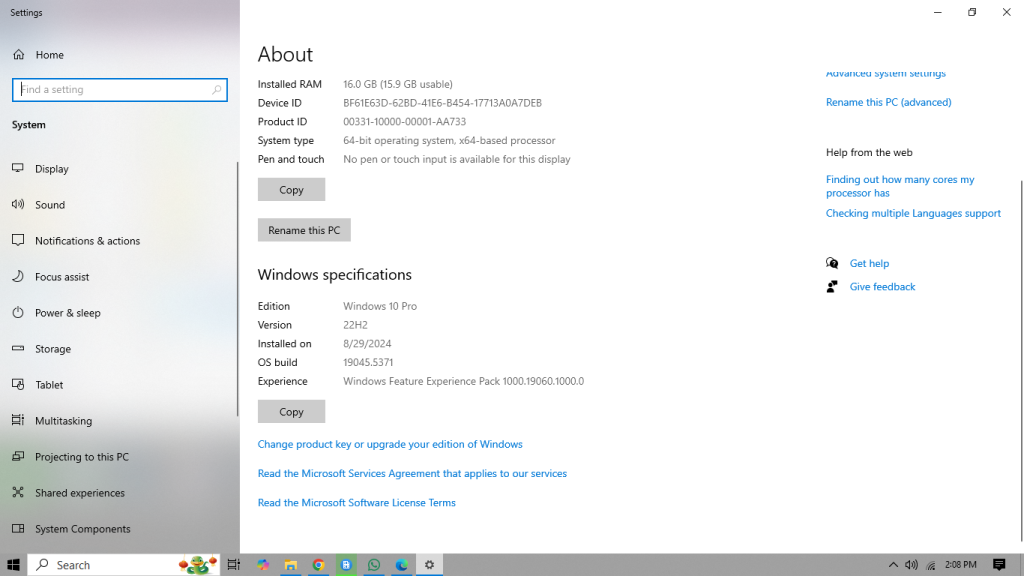
Task: Read the Microsoft Services Agreement link
Action: click(412, 473)
